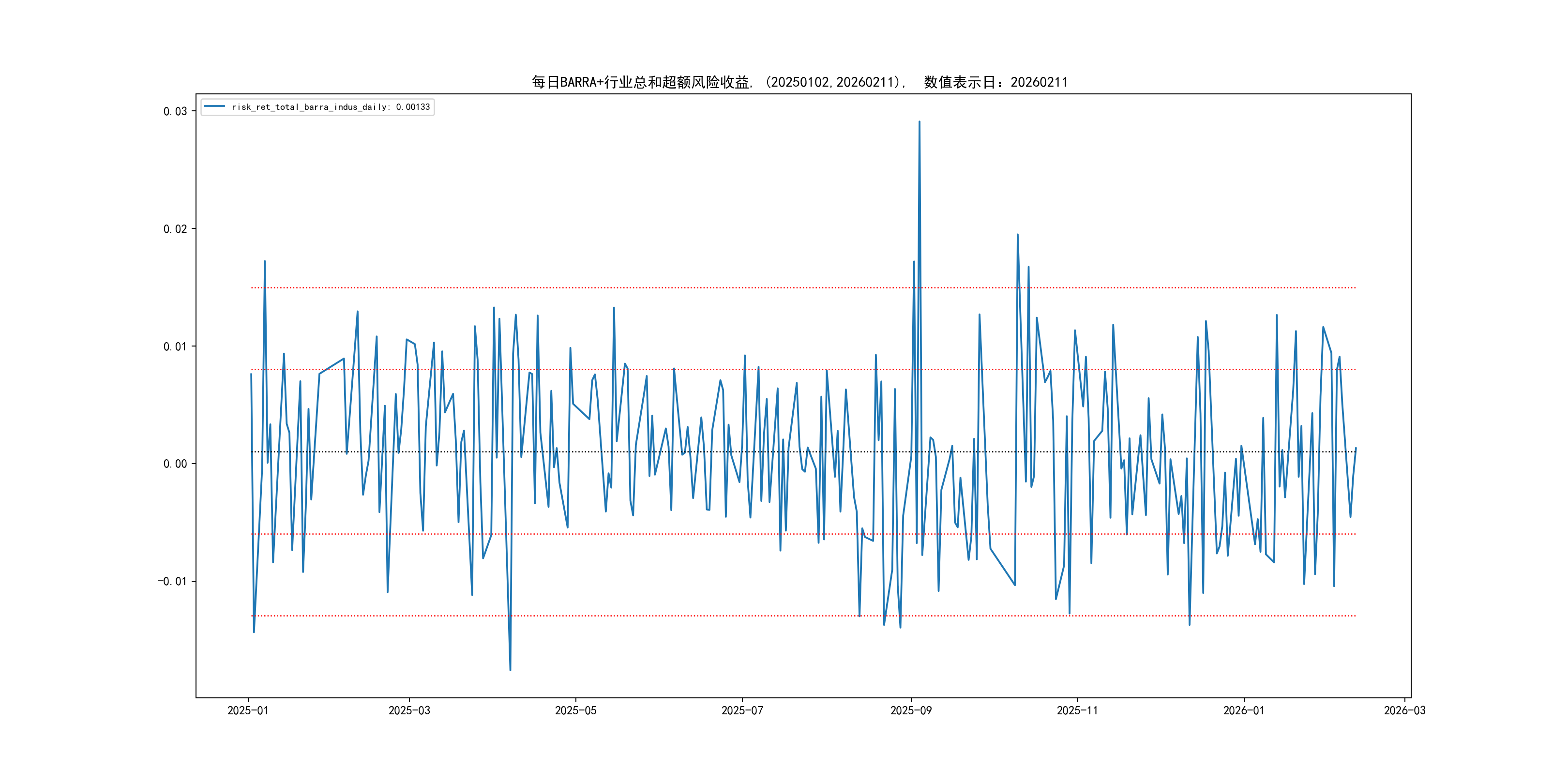Click the risk_ret_total_barra_indus_daily legend label
Screen dimensions: 1568x784
pos(331,107)
